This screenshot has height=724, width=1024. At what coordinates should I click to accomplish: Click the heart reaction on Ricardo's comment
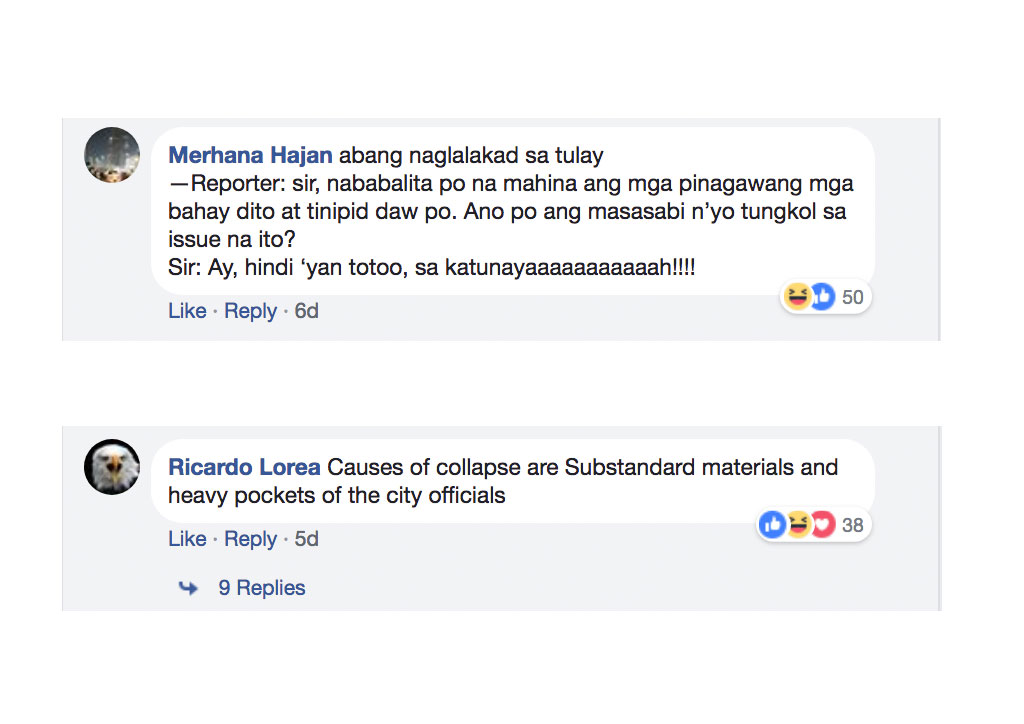[821, 524]
